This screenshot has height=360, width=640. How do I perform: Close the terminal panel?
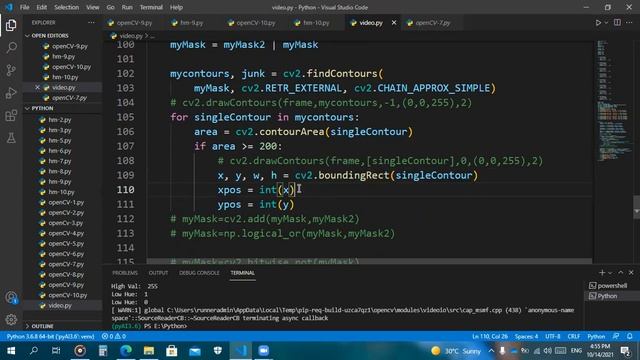tap(631, 273)
